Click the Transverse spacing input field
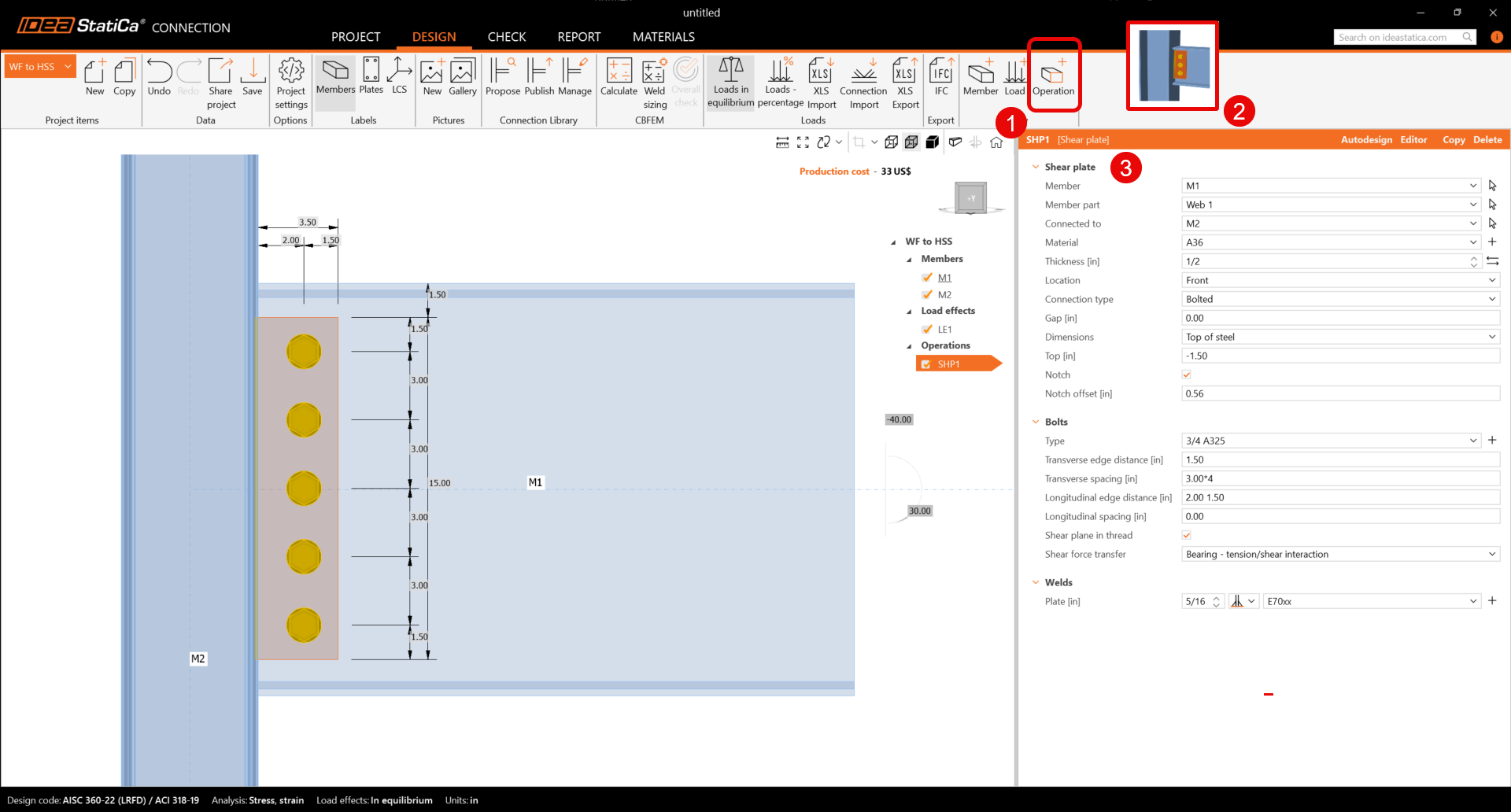The height and width of the screenshot is (812, 1511). tap(1340, 479)
